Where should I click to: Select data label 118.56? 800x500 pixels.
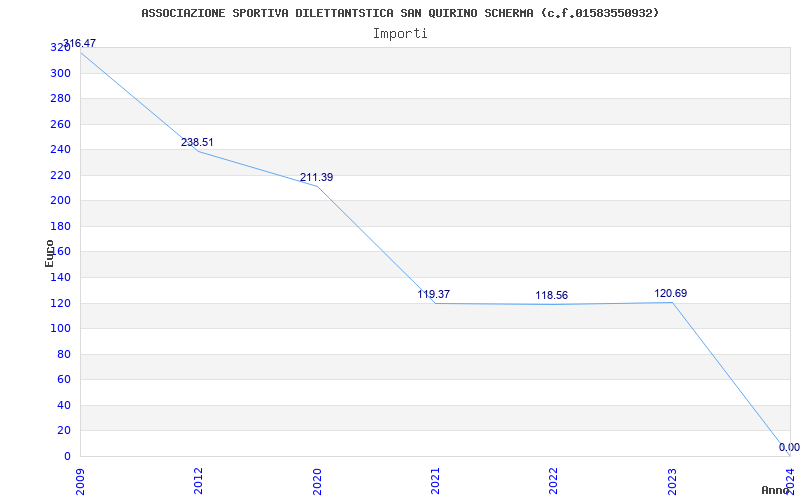pos(552,295)
